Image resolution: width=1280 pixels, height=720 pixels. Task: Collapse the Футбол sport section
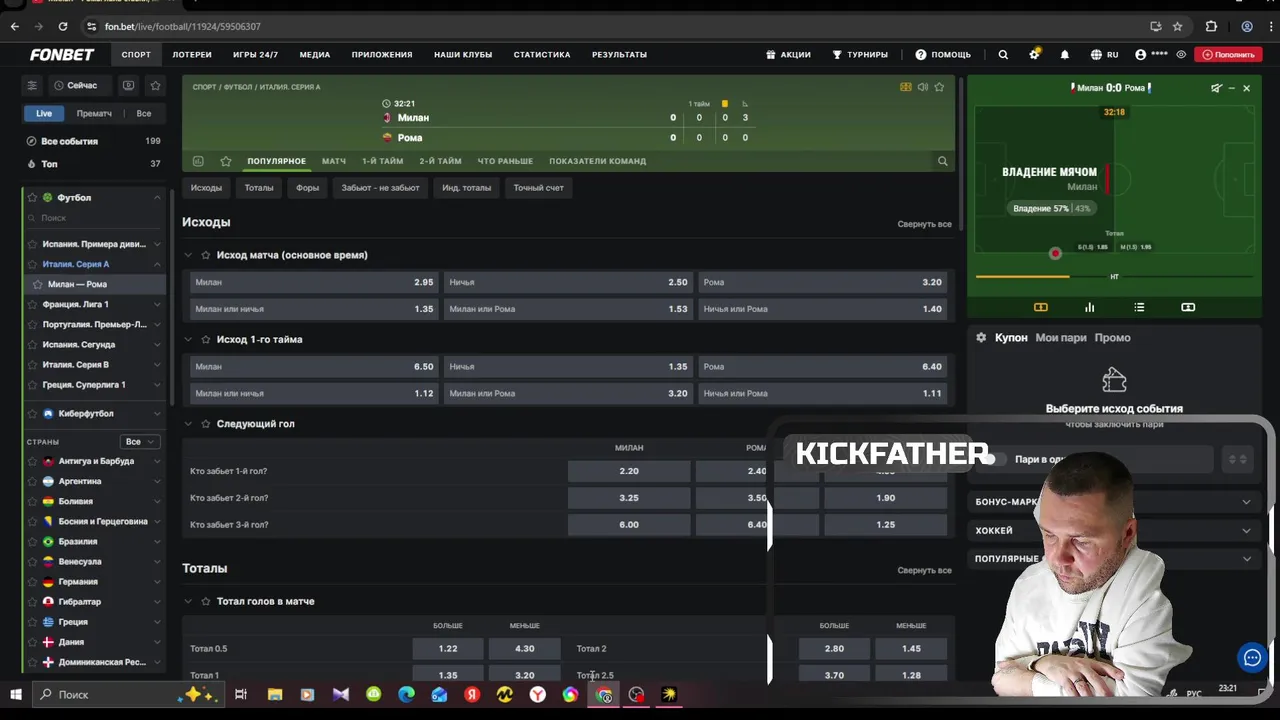pyautogui.click(x=157, y=198)
